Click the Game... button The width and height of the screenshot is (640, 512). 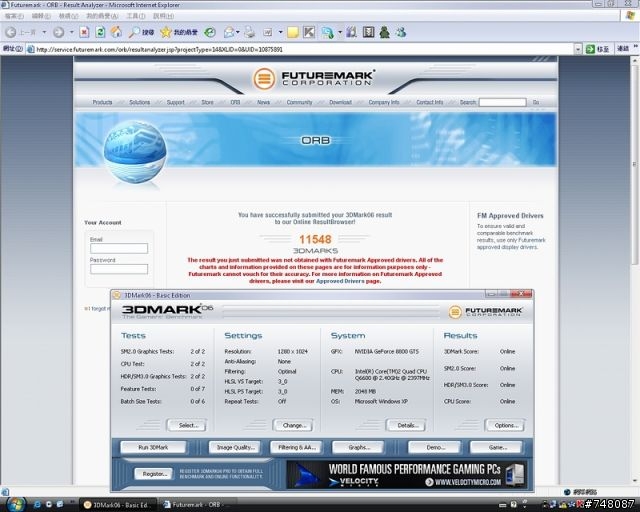pos(497,447)
